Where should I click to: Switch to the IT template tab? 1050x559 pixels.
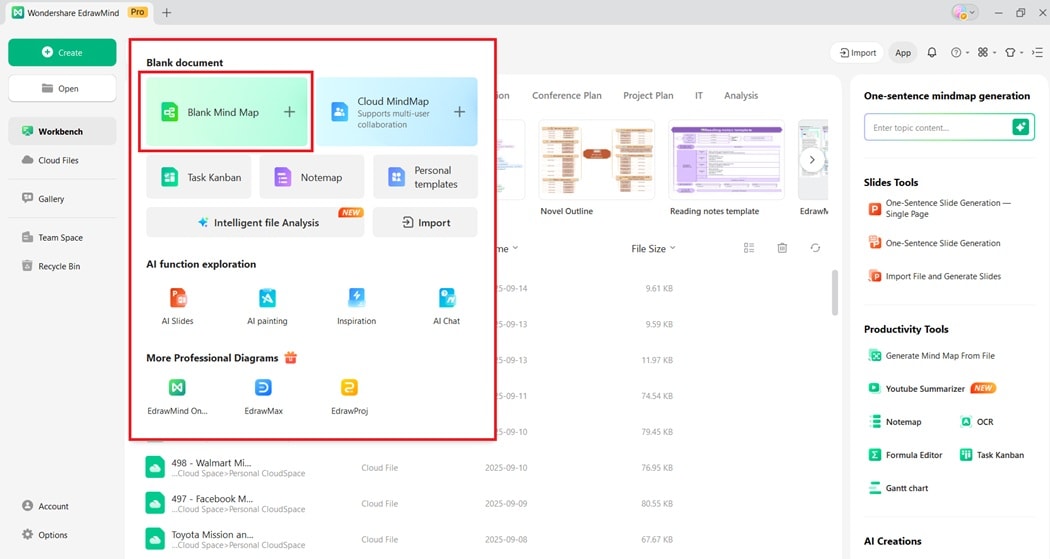coord(698,95)
